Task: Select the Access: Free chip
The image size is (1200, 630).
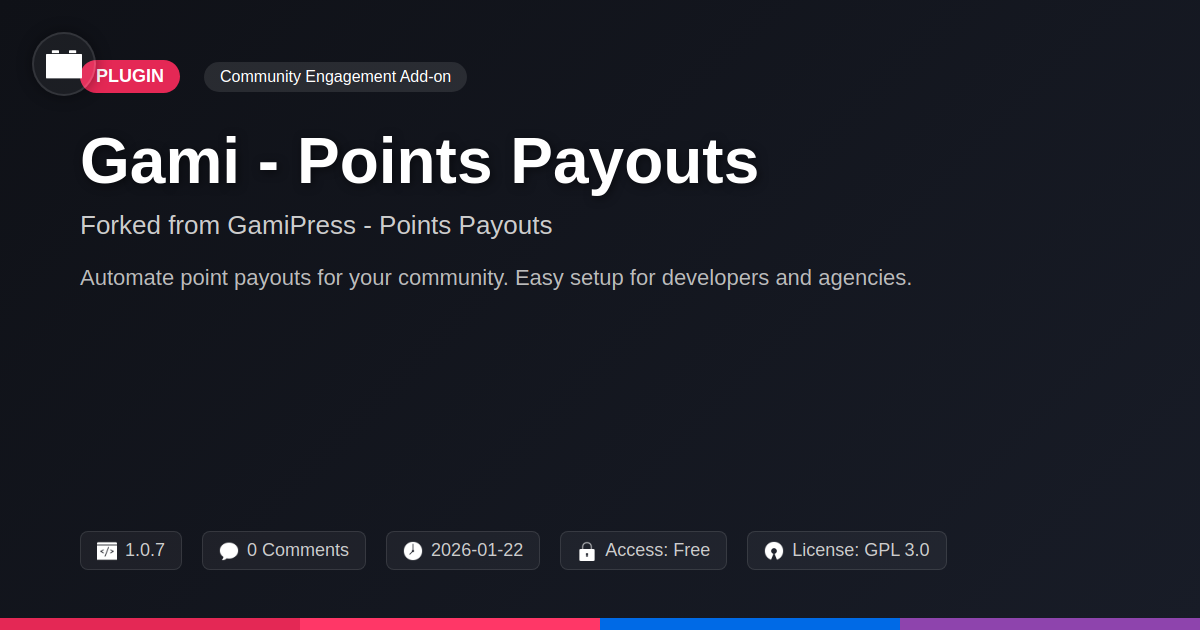Action: click(x=643, y=551)
